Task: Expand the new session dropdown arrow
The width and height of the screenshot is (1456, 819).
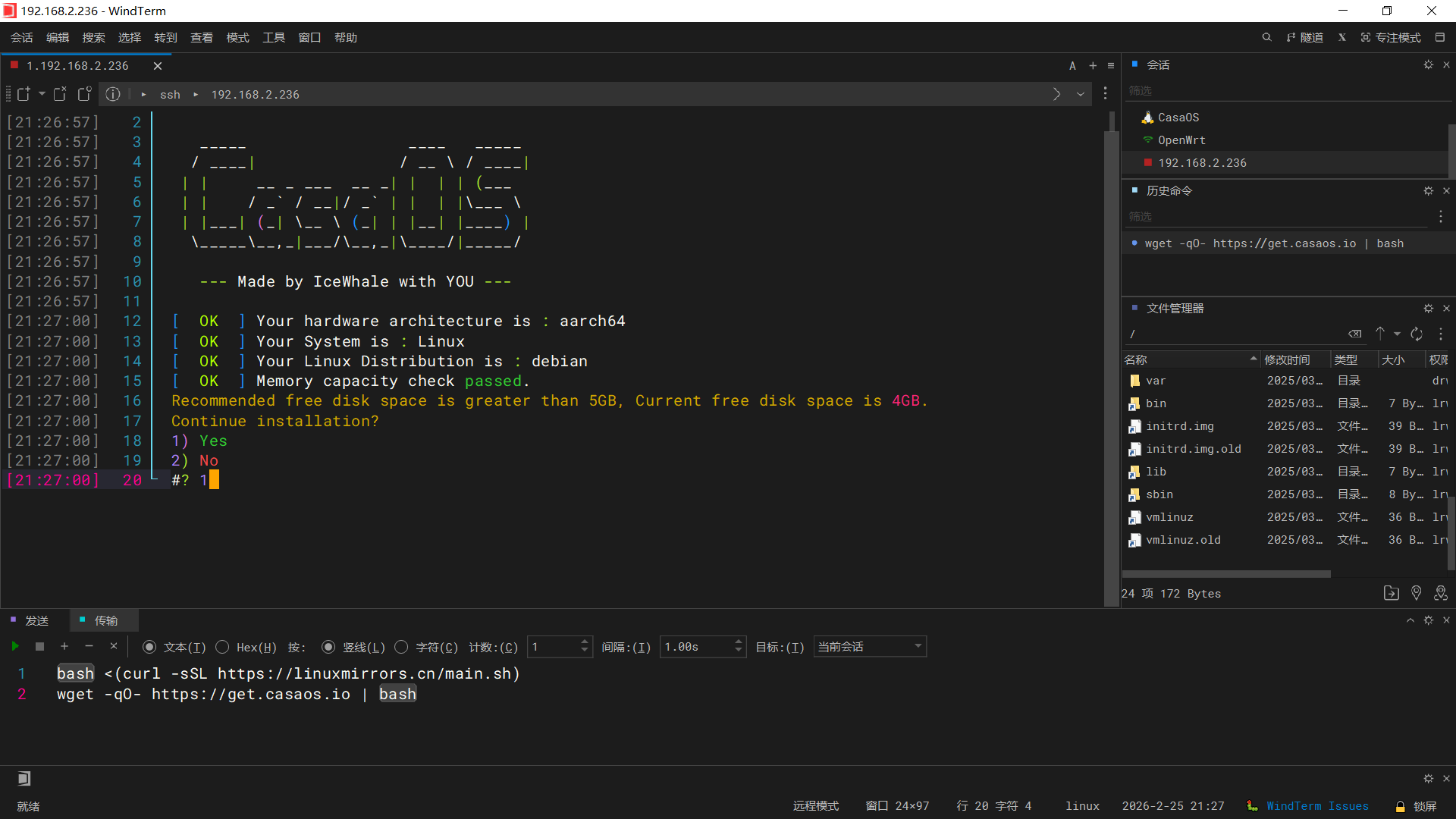Action: tap(42, 94)
